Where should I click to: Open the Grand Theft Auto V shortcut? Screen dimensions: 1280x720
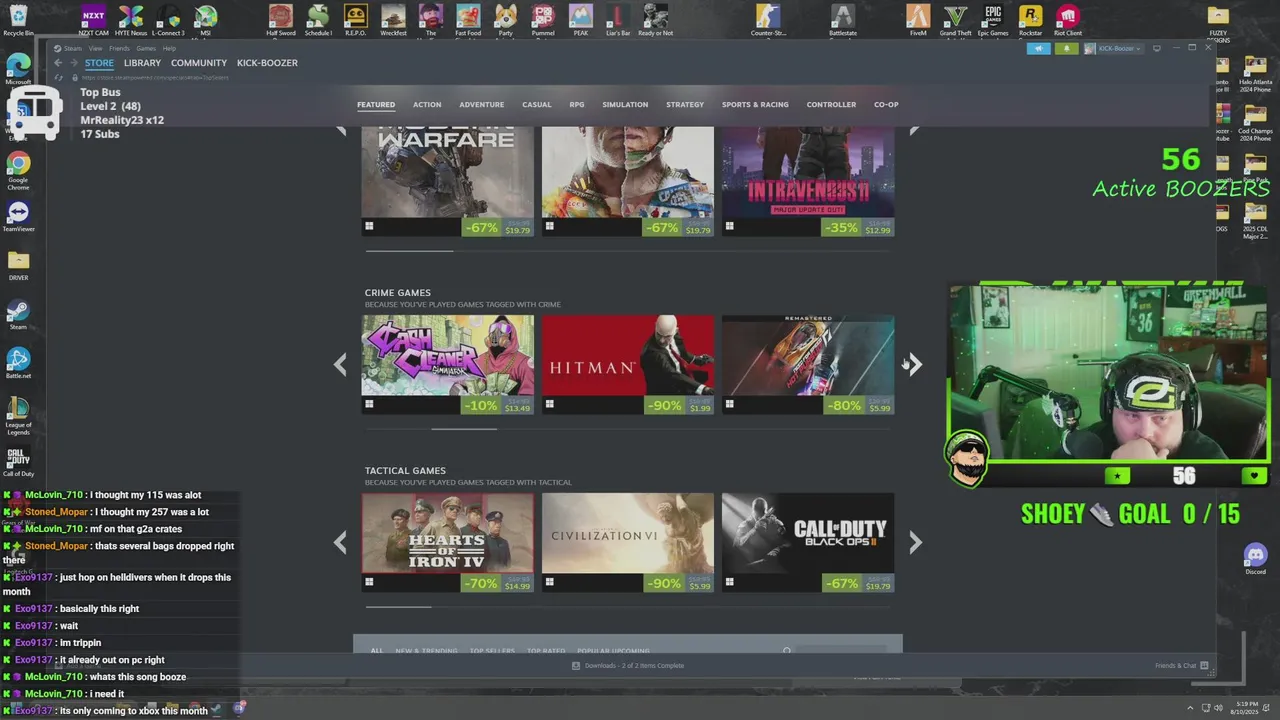[x=955, y=19]
